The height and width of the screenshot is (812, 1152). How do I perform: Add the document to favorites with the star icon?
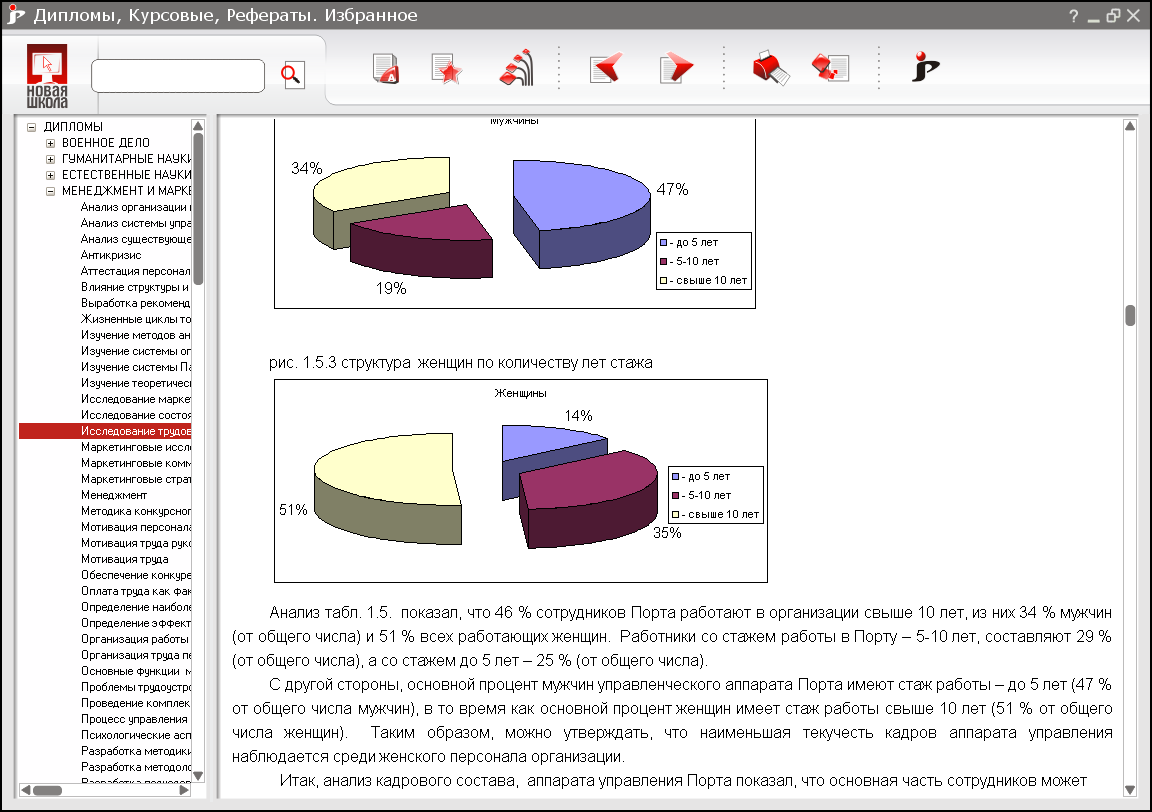click(447, 69)
